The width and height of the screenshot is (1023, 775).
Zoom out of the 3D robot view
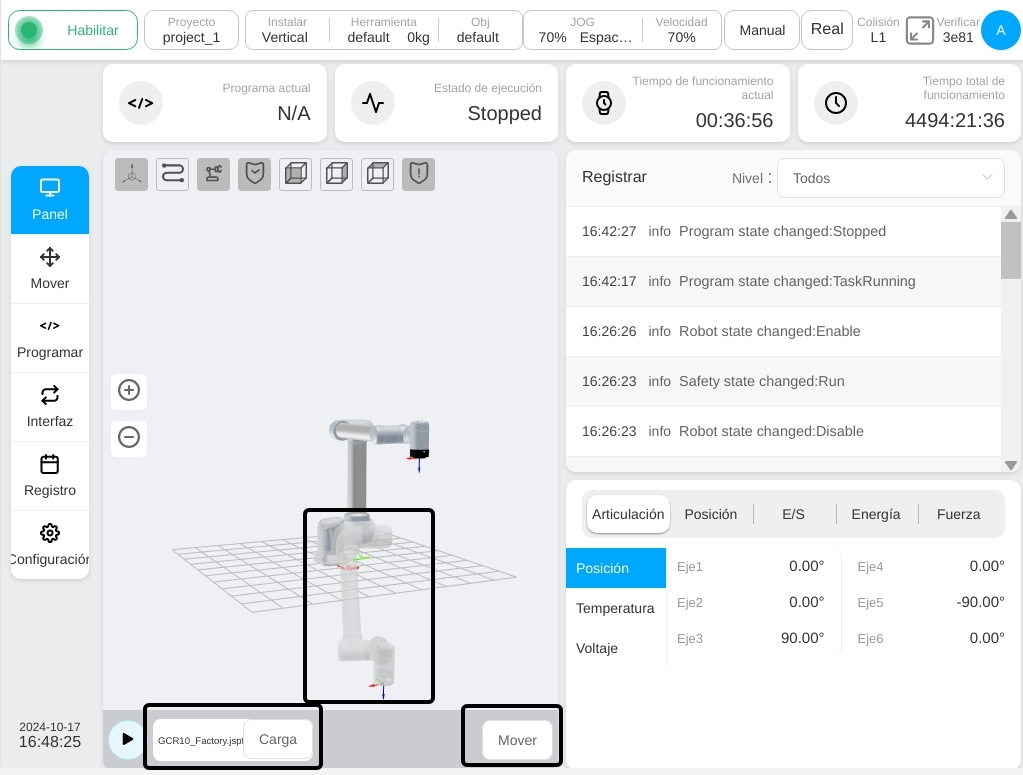pos(129,437)
